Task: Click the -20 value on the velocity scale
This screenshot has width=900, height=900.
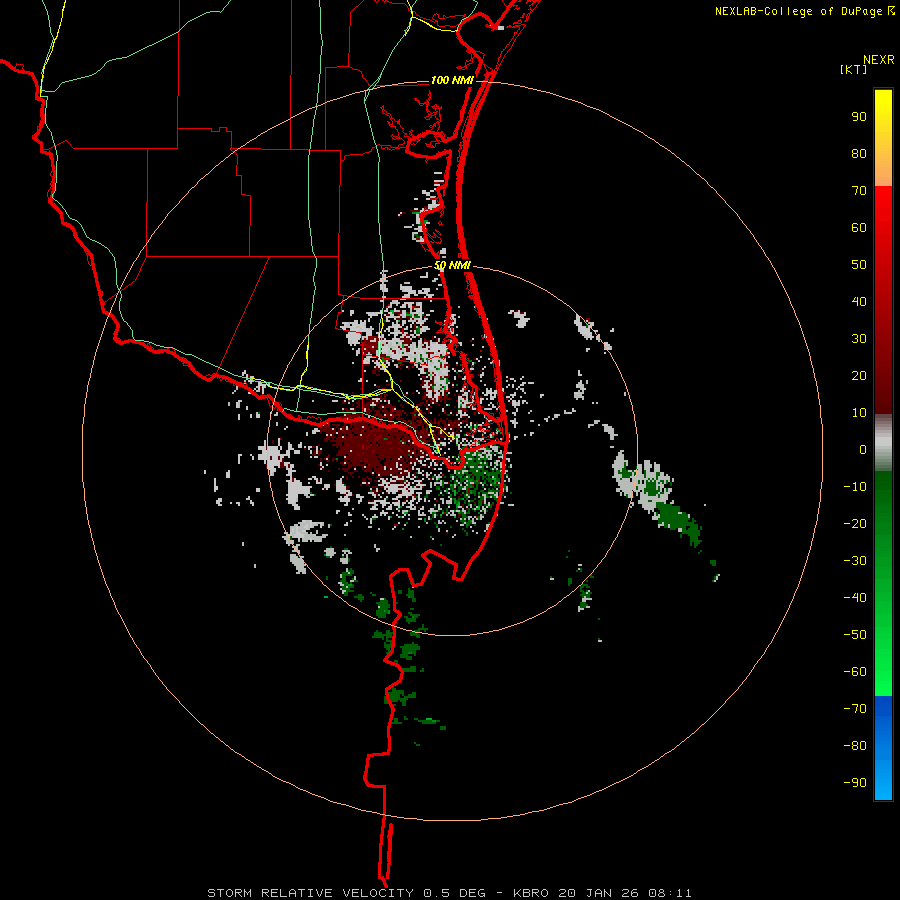Action: click(855, 524)
